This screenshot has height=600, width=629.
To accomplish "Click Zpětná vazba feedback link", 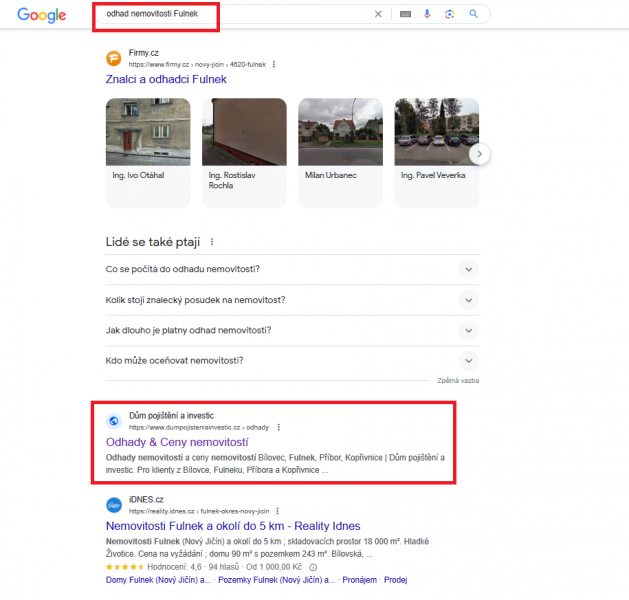I will pos(458,381).
